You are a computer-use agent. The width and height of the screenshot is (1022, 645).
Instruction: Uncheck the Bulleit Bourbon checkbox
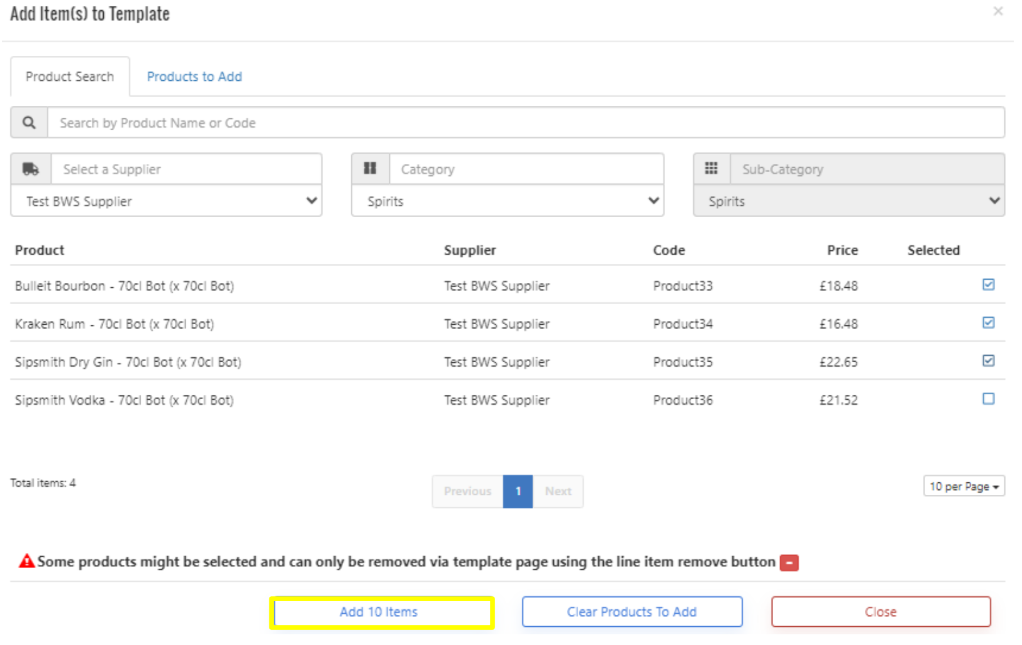coord(988,285)
